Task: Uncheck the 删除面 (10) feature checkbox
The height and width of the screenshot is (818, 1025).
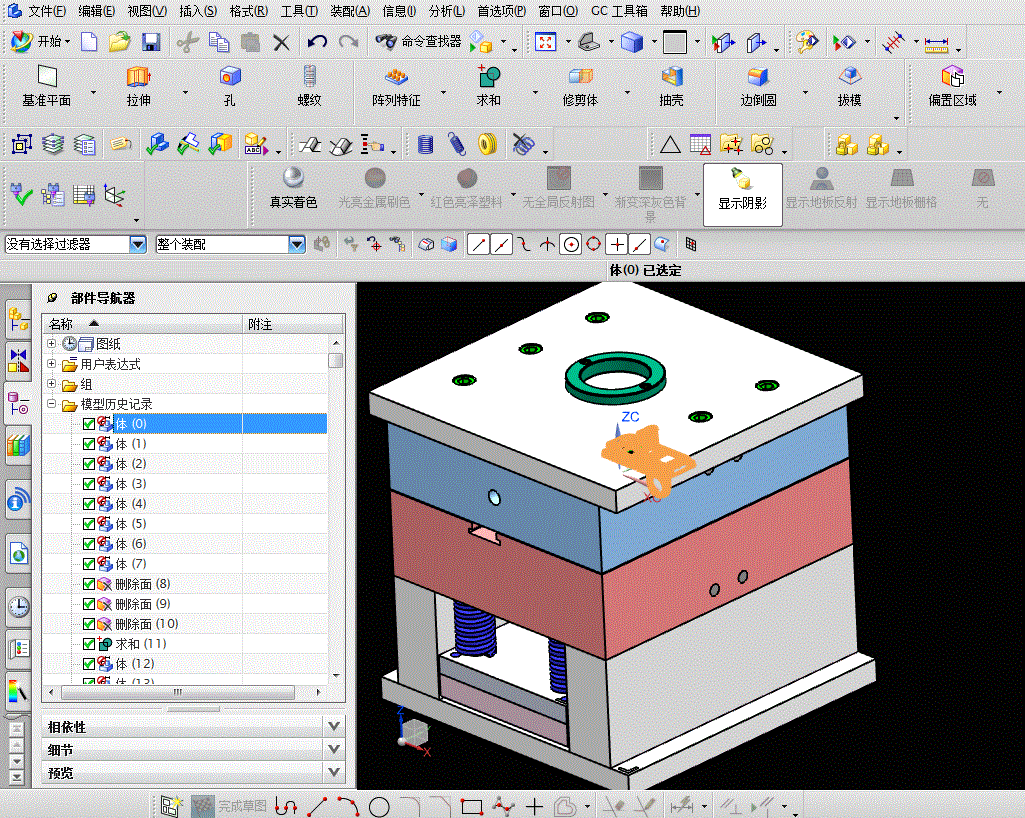Action: [89, 624]
